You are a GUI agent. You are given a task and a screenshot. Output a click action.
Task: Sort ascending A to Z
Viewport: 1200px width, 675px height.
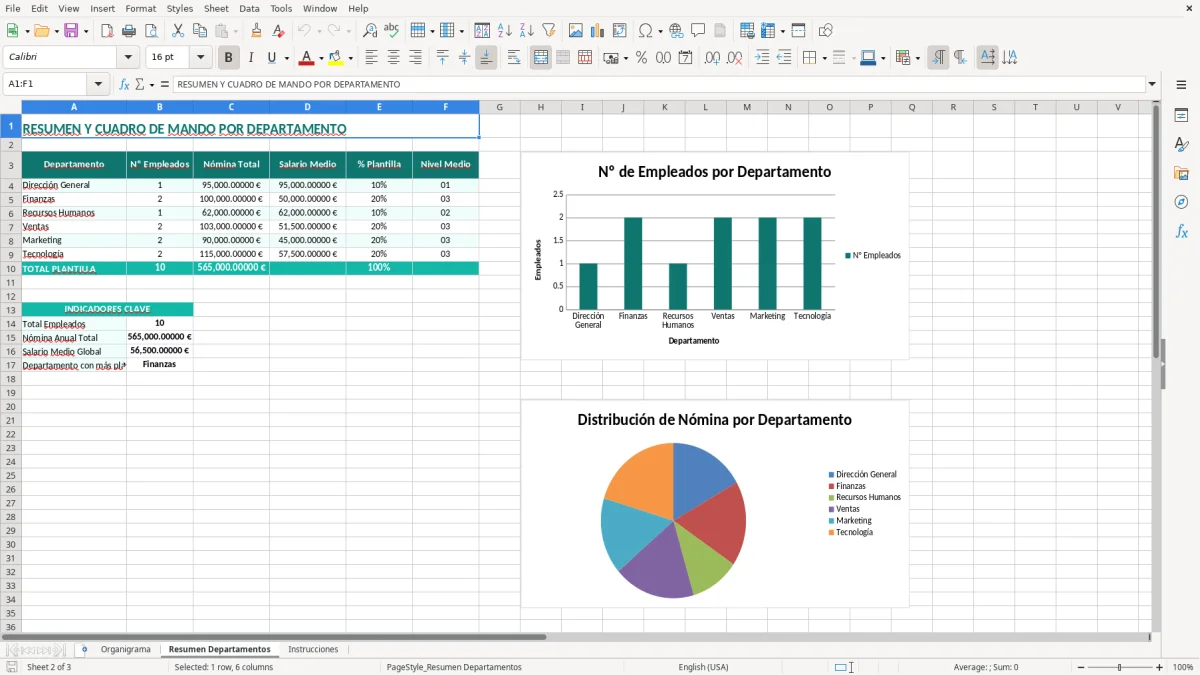coord(505,31)
